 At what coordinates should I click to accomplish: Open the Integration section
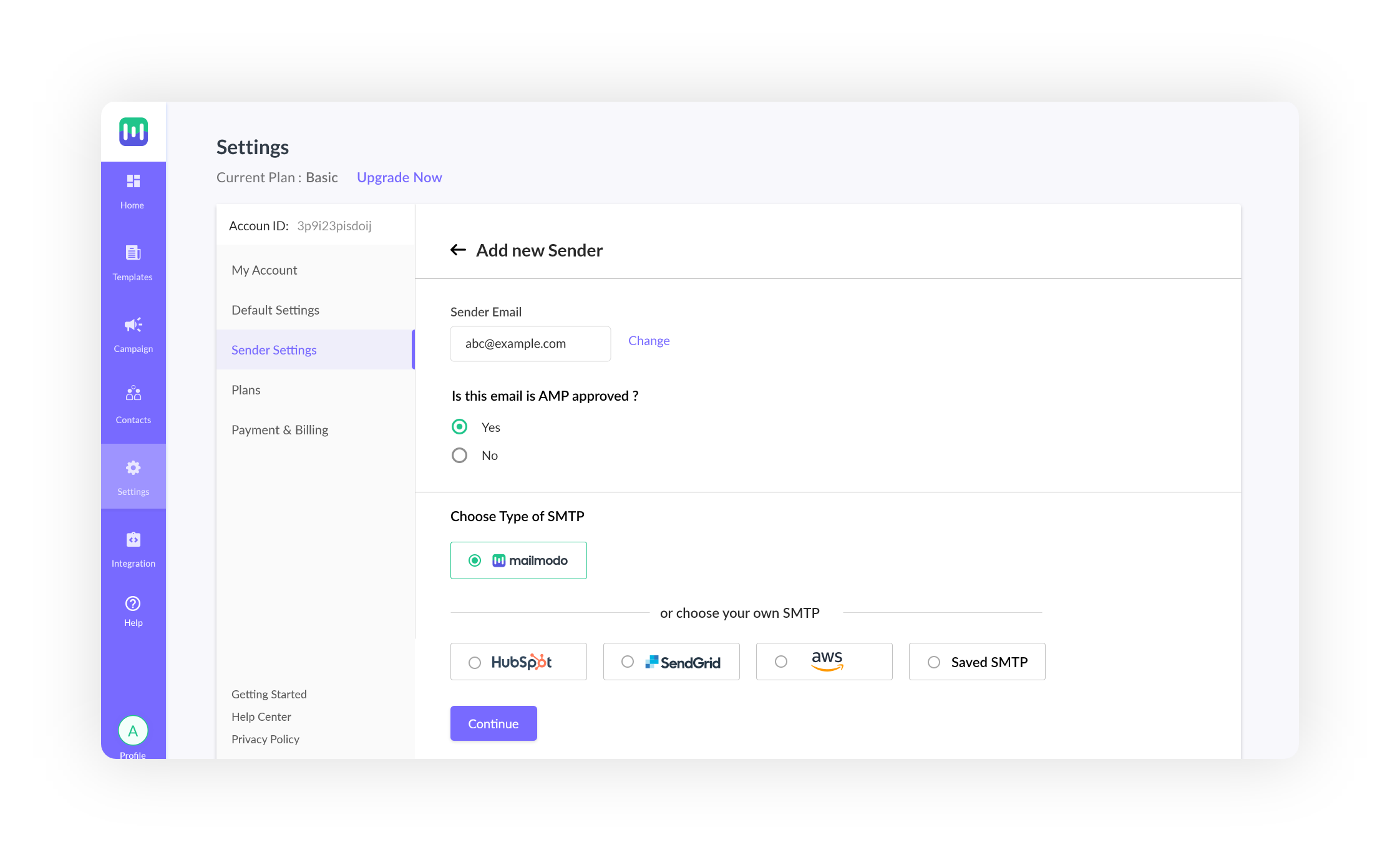pos(133,547)
